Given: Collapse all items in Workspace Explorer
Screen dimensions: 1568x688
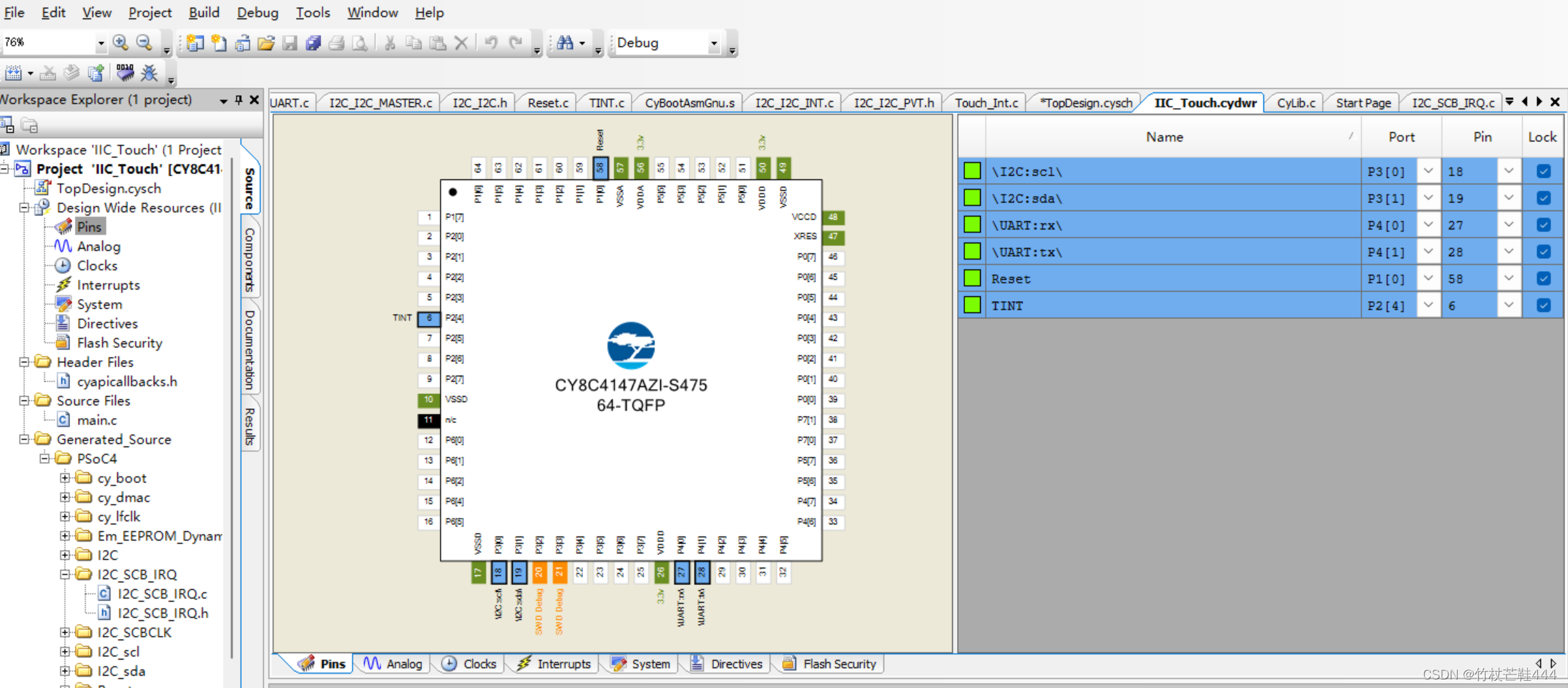Looking at the screenshot, I should coord(9,124).
